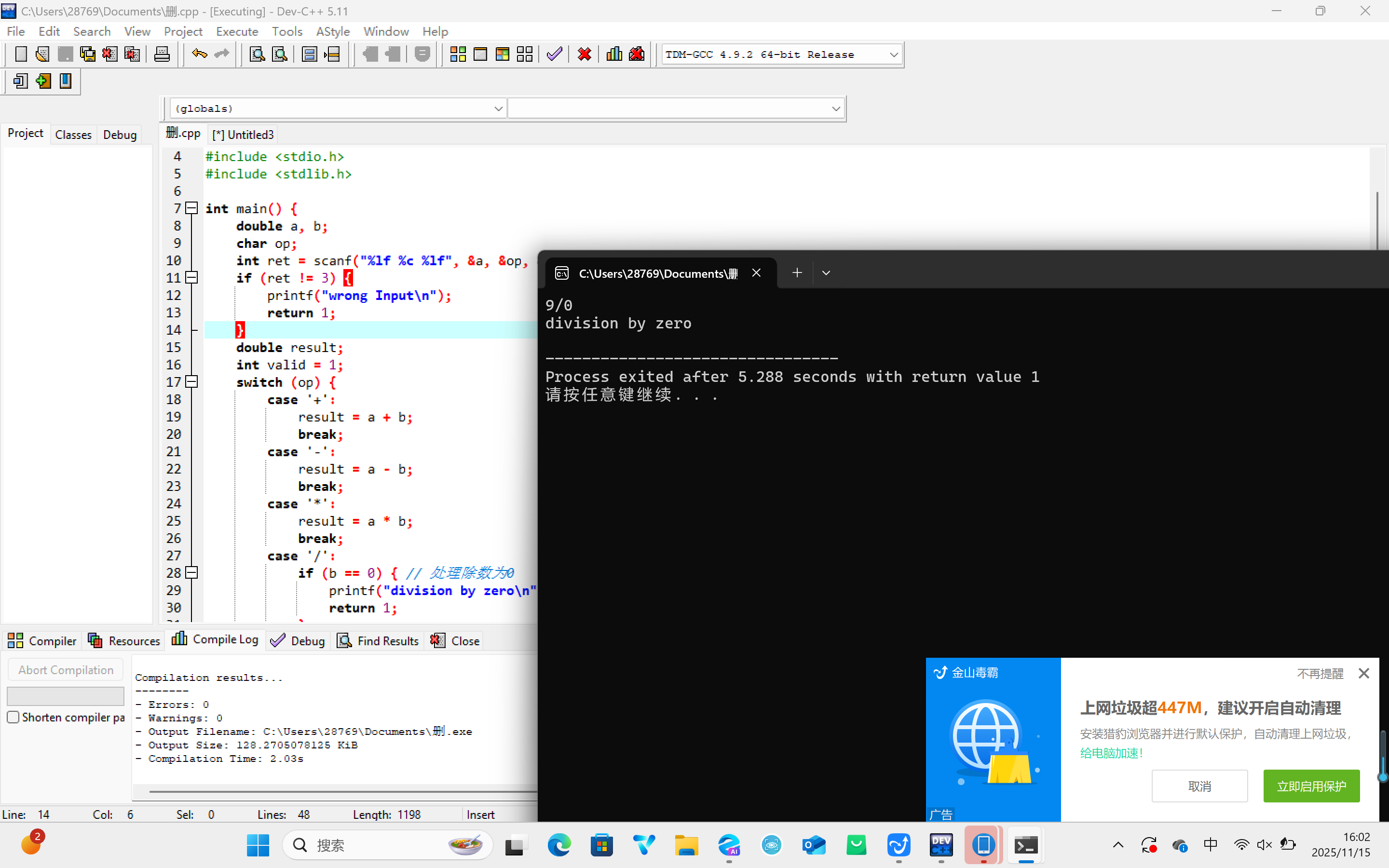
Task: Expand the (globals) scope dropdown
Action: point(498,108)
